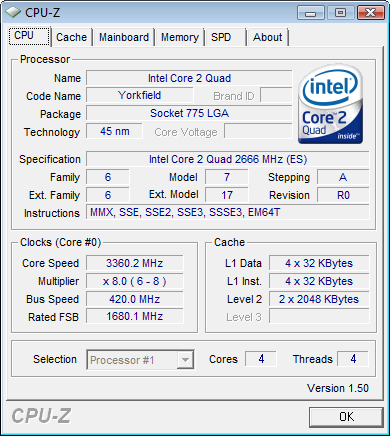Click the OK button
Screen dimensions: 390x436
tap(346, 417)
